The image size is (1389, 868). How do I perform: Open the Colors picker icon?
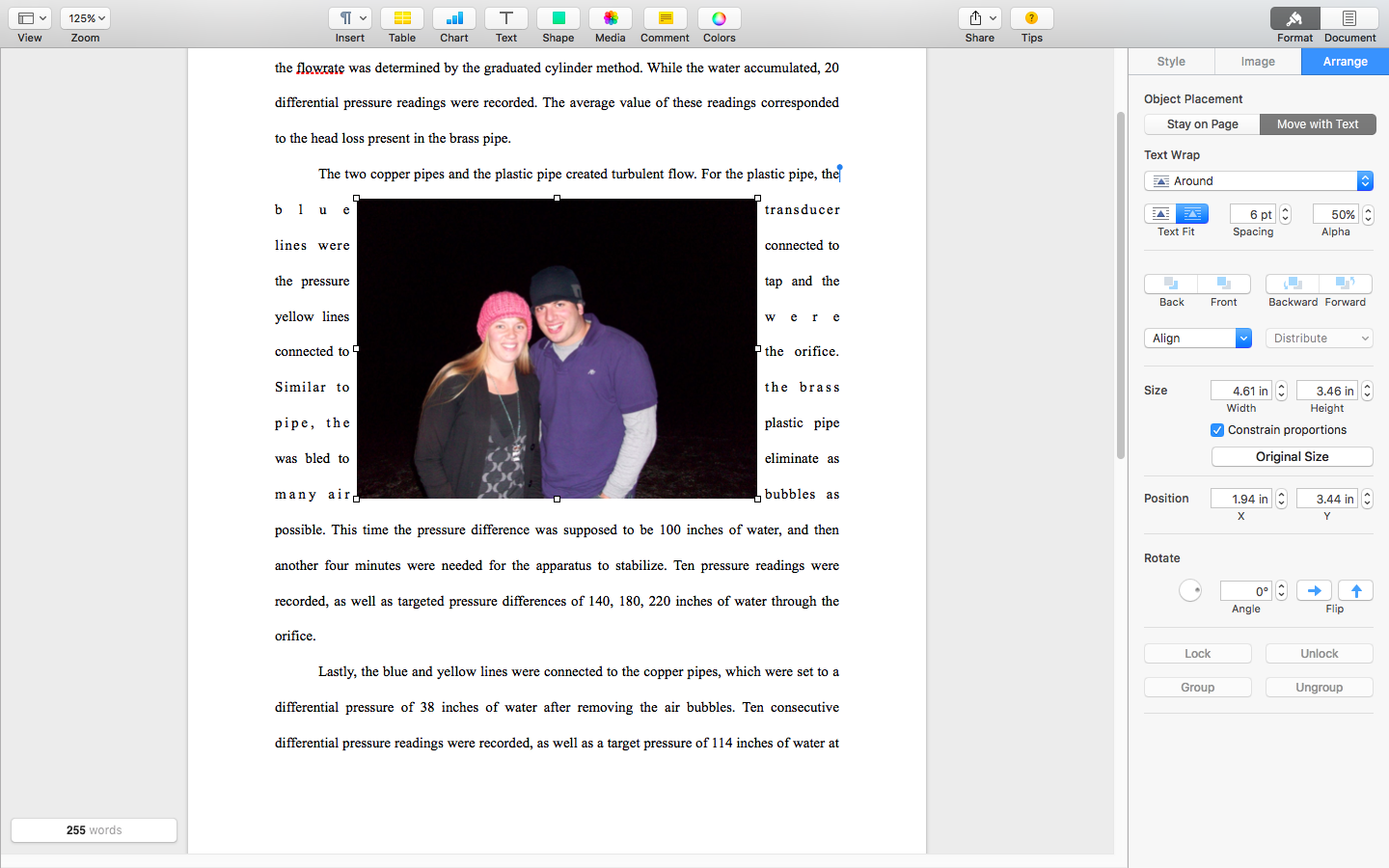point(720,18)
